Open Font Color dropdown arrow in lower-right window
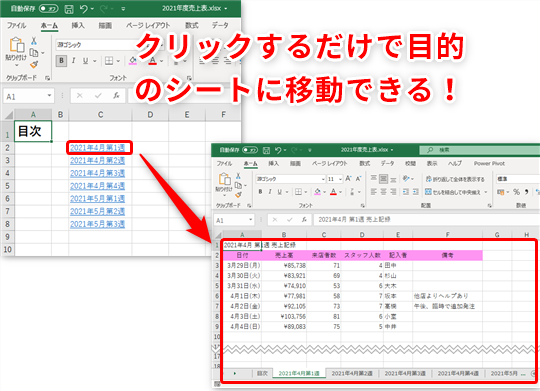This screenshot has width=540, height=391. coord(341,192)
